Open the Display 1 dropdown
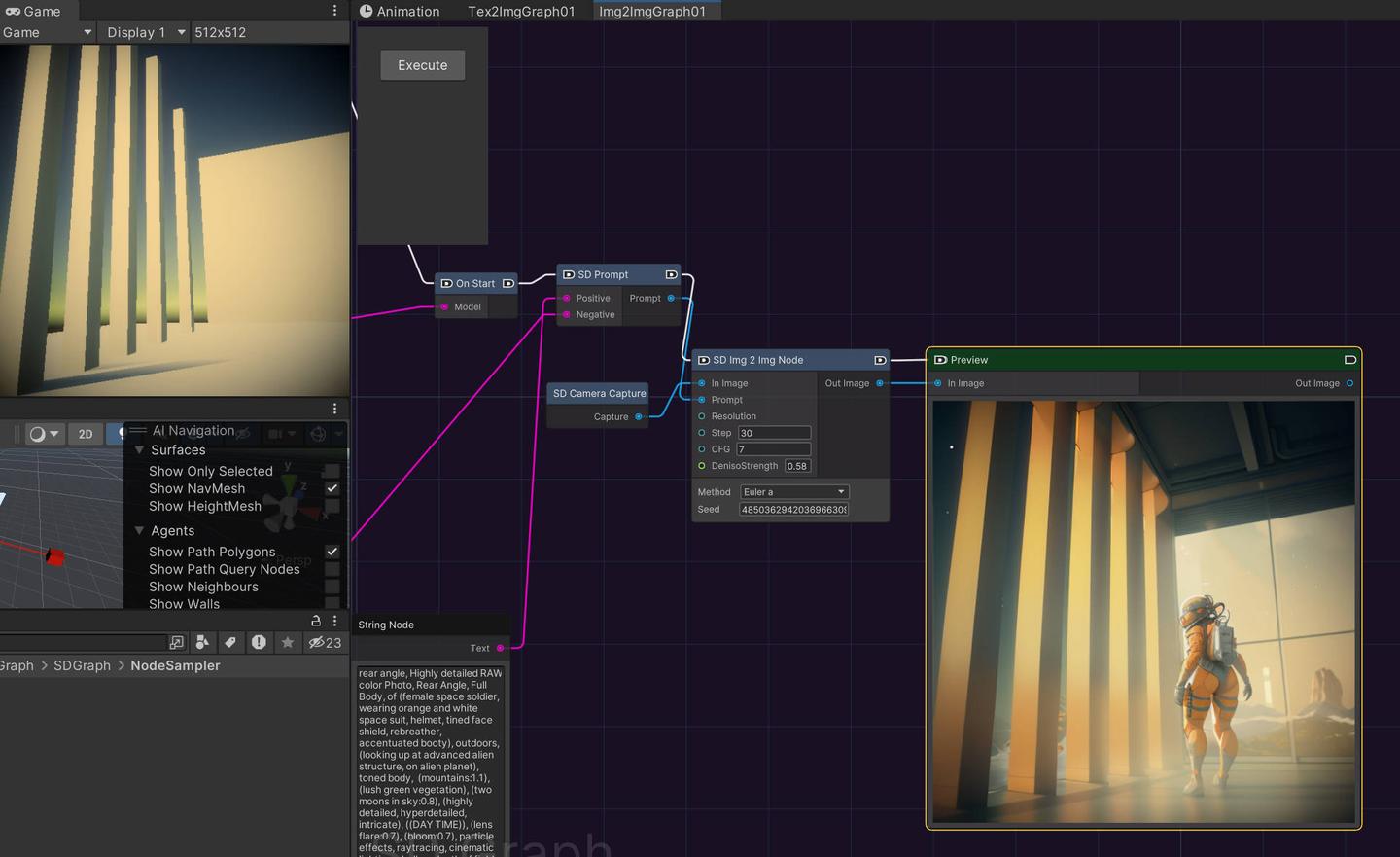The image size is (1400, 857). coord(144,32)
